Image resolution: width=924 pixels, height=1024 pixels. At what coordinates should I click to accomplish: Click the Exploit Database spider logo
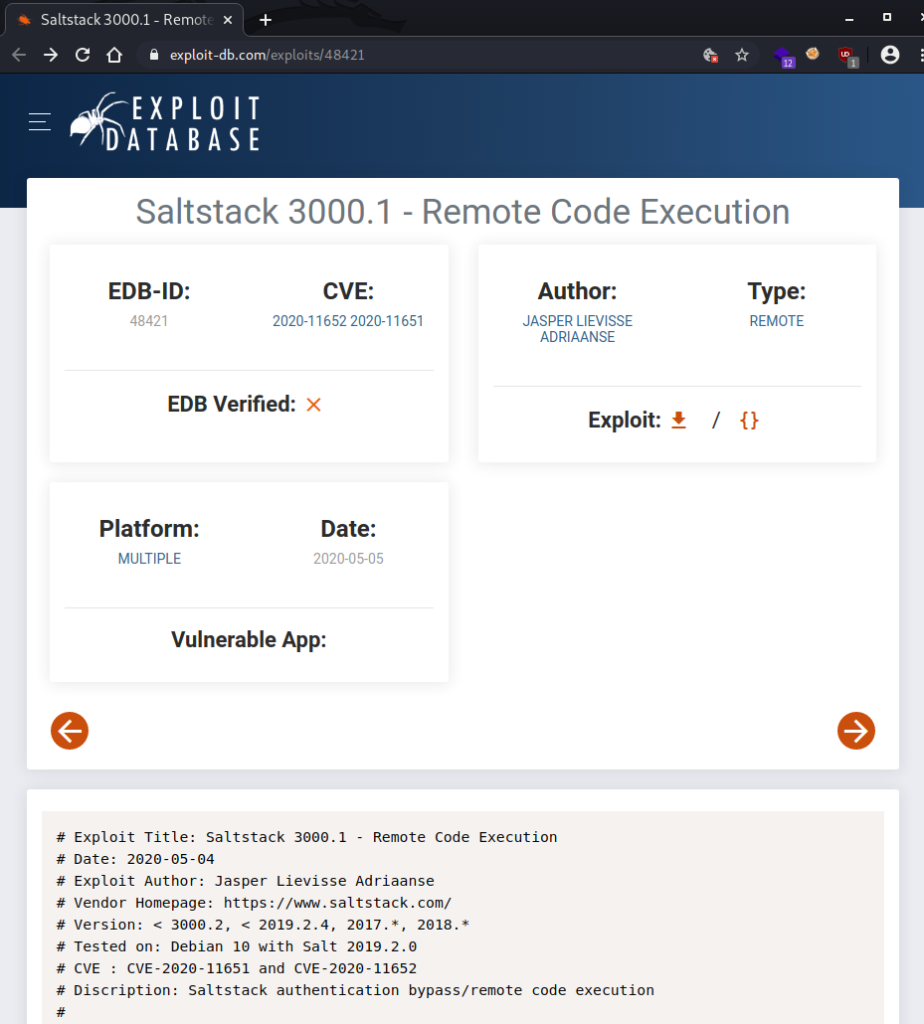165,122
